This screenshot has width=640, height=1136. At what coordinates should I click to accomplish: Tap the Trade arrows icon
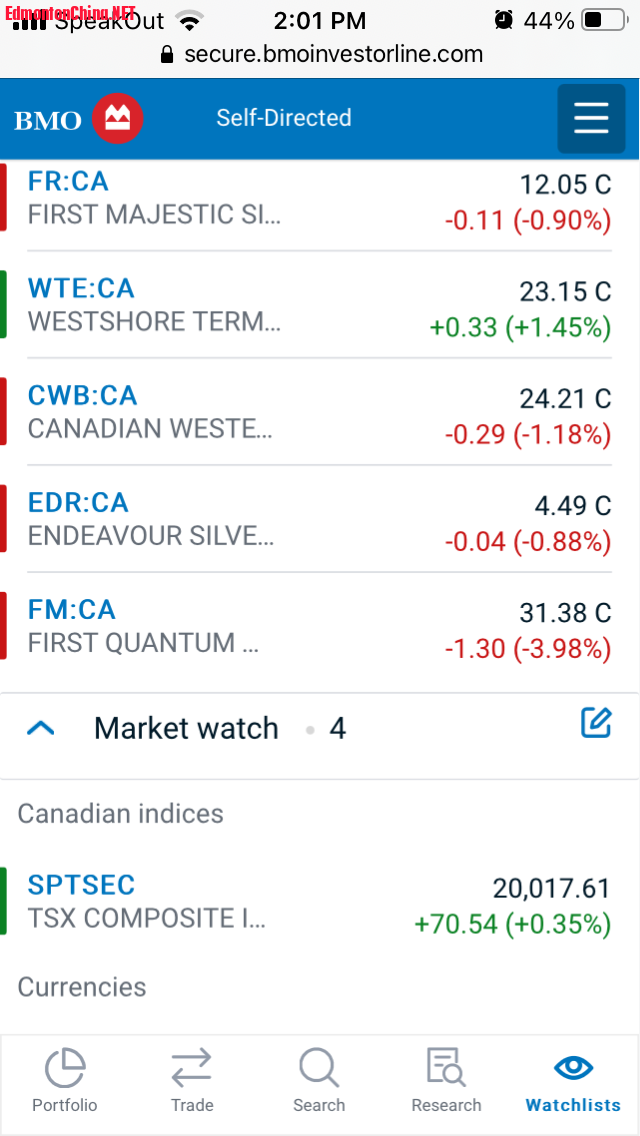191,1068
